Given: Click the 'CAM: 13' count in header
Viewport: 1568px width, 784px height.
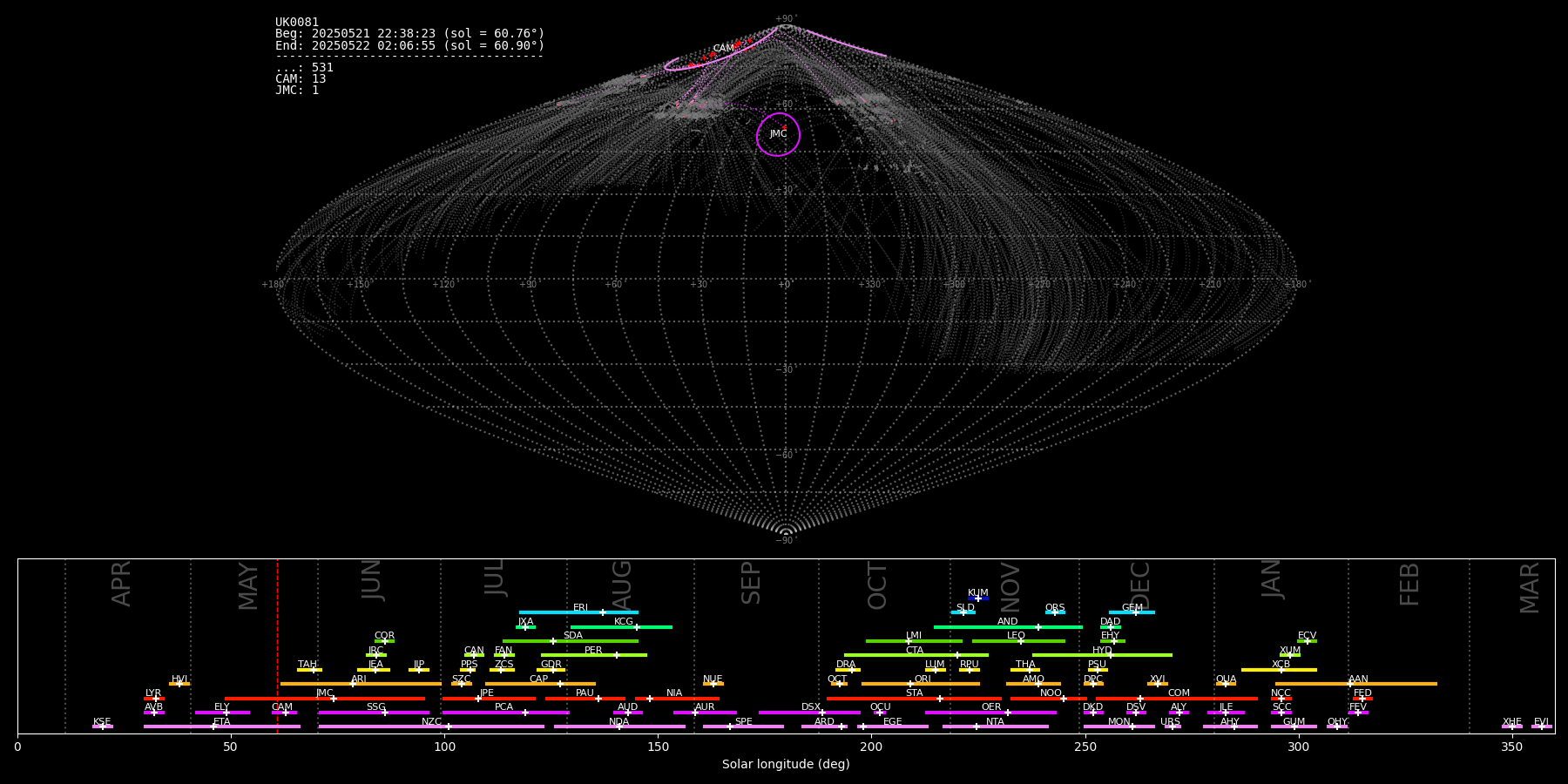Looking at the screenshot, I should coord(301,78).
